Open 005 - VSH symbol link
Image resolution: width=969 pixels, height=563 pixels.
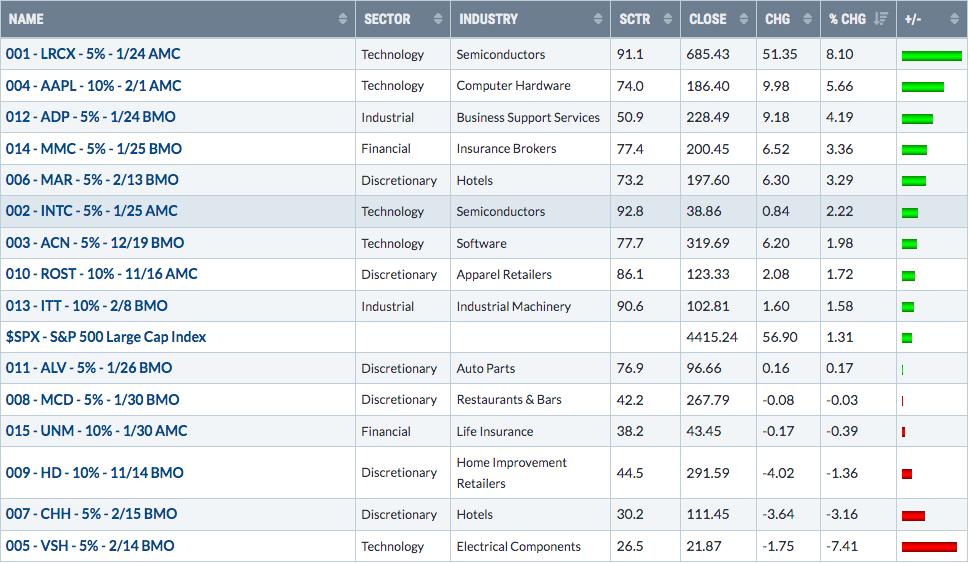point(90,546)
